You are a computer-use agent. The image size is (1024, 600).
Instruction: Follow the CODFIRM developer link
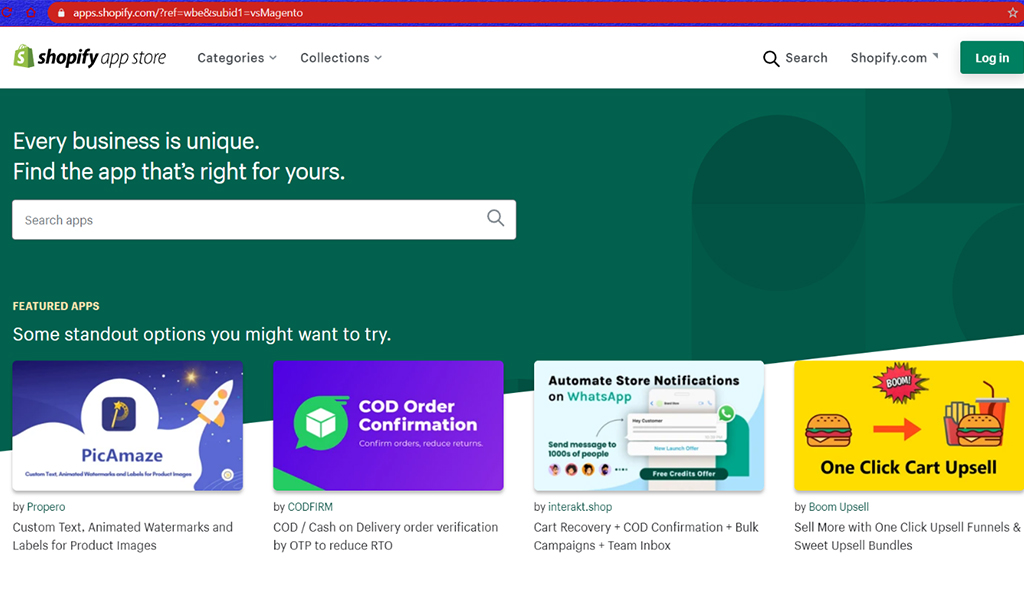310,507
